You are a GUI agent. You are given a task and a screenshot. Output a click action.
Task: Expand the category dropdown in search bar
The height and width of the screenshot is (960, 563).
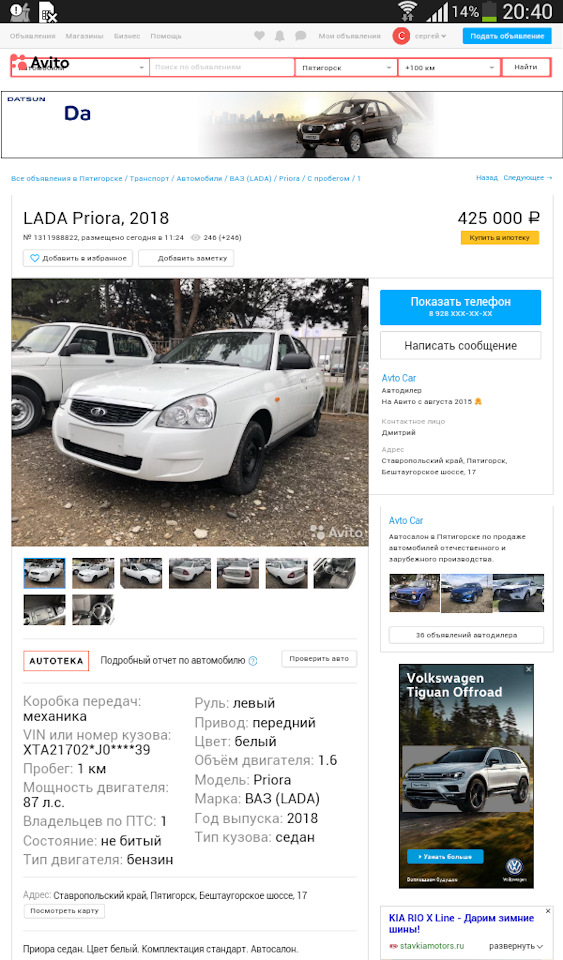[x=80, y=67]
